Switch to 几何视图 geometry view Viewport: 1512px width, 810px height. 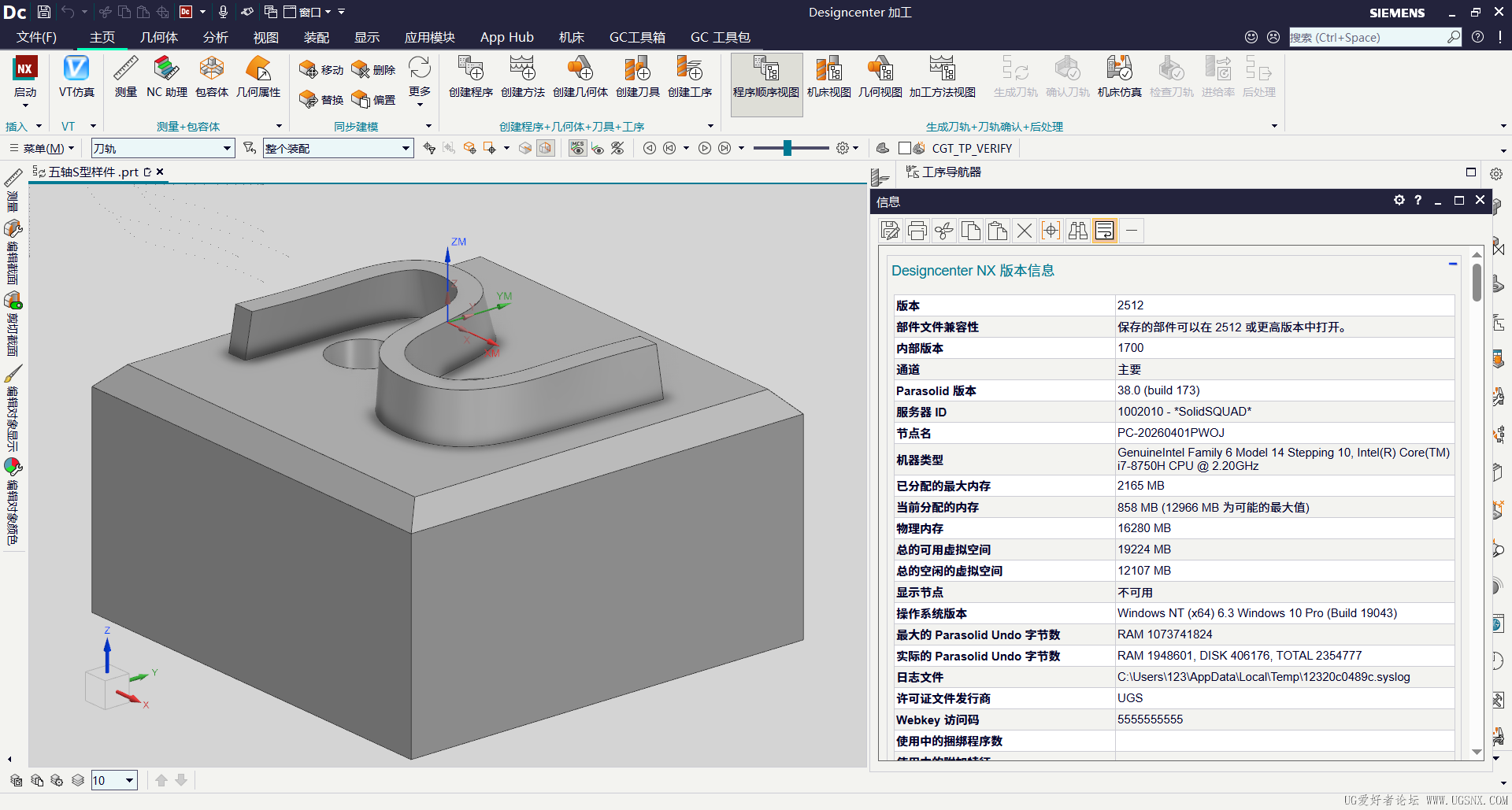[880, 77]
